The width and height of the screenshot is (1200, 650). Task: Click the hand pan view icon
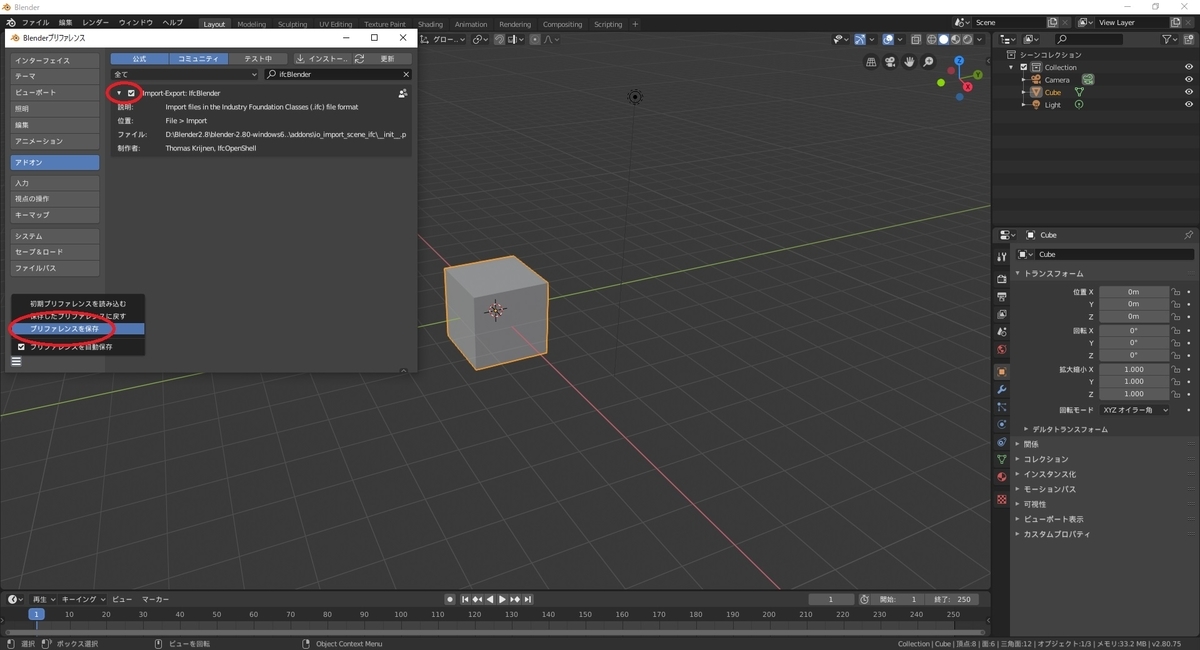[x=910, y=62]
